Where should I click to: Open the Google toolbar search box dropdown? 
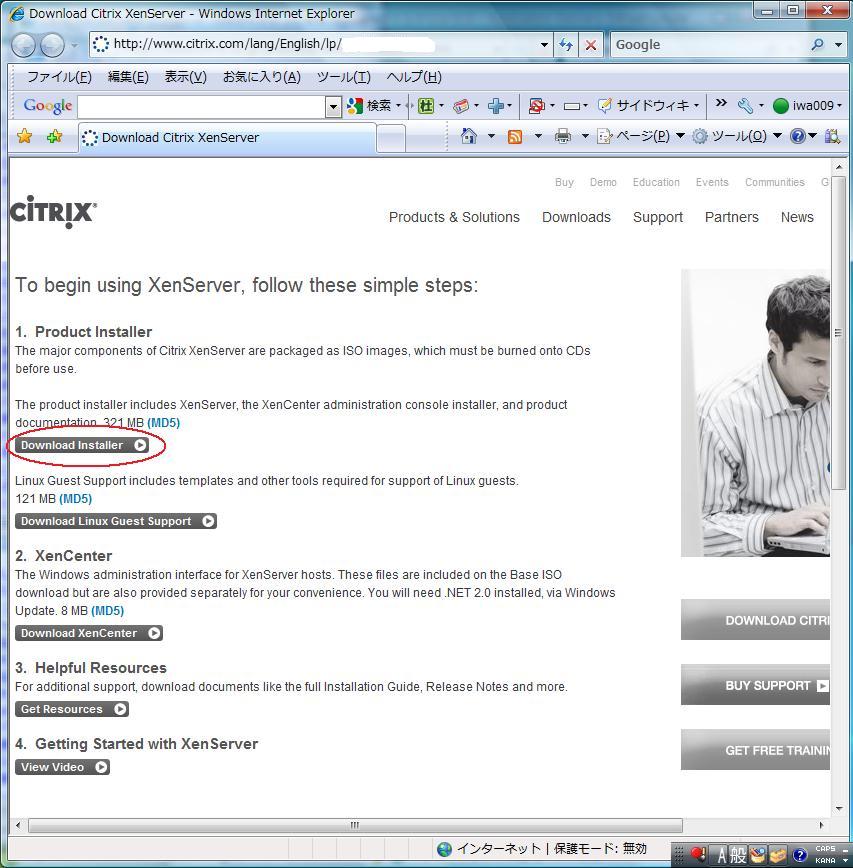[333, 106]
